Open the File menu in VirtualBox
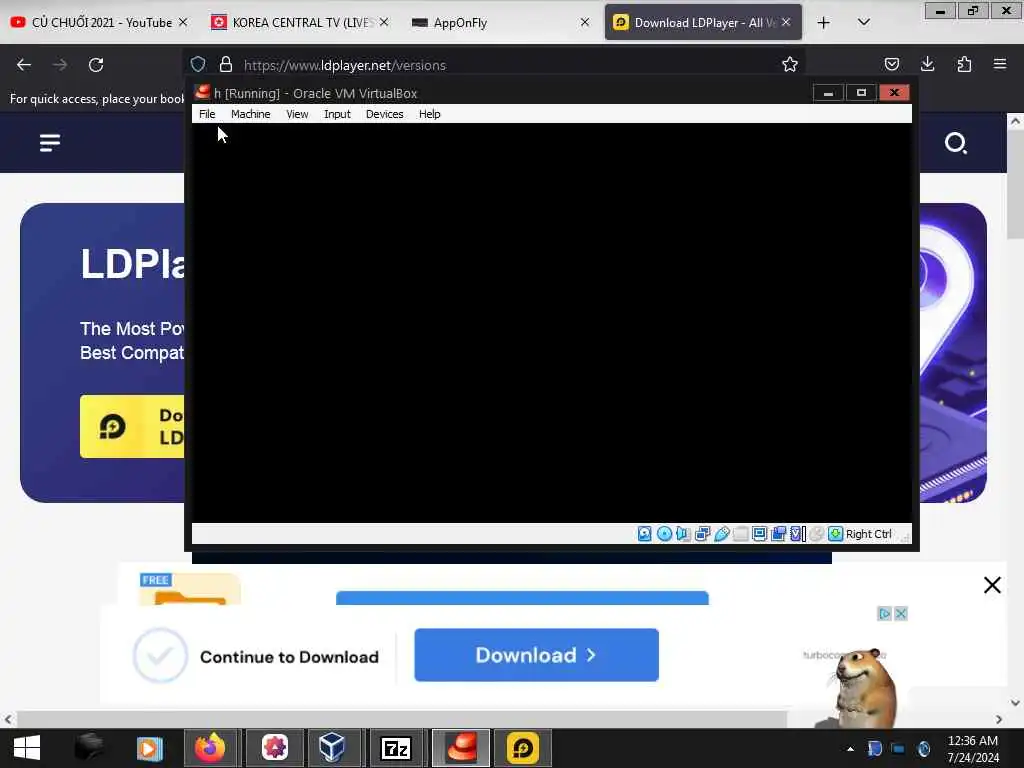Viewport: 1024px width, 768px height. (x=207, y=114)
